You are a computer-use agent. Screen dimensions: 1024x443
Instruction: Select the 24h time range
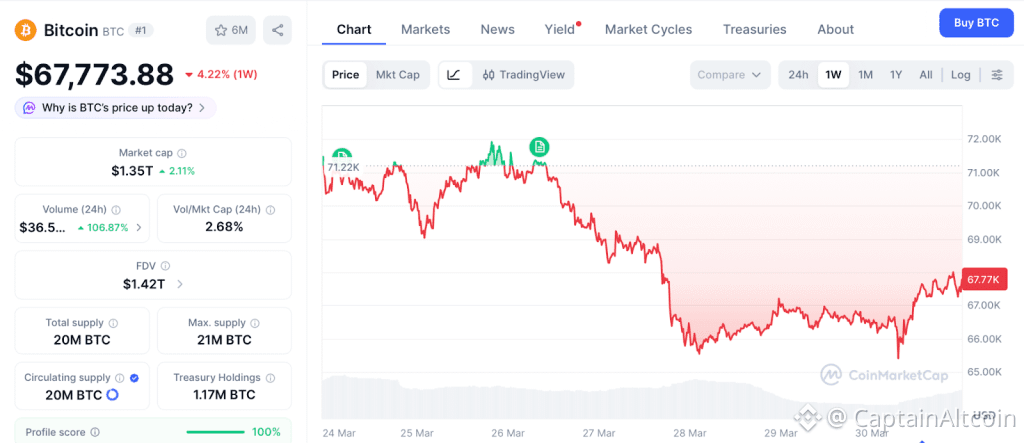tap(798, 75)
